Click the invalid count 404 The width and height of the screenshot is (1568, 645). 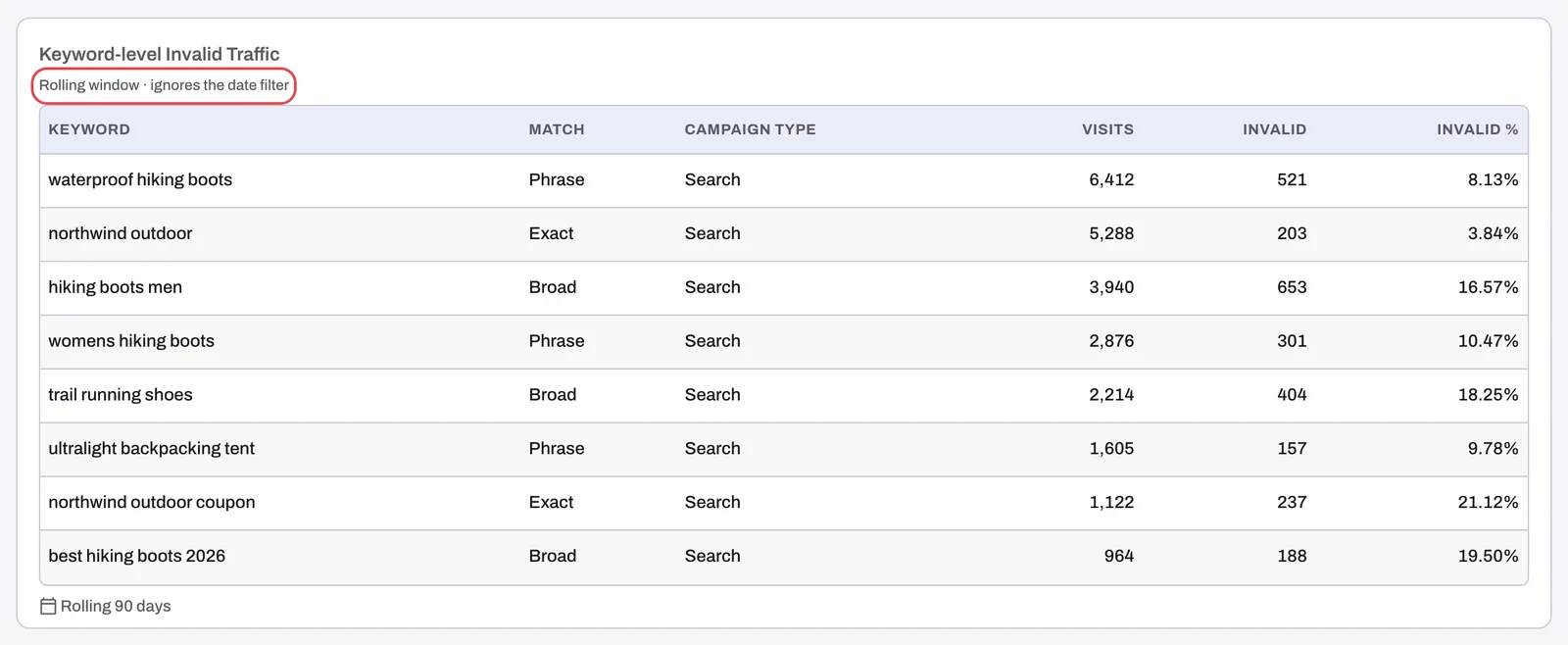[x=1292, y=395]
